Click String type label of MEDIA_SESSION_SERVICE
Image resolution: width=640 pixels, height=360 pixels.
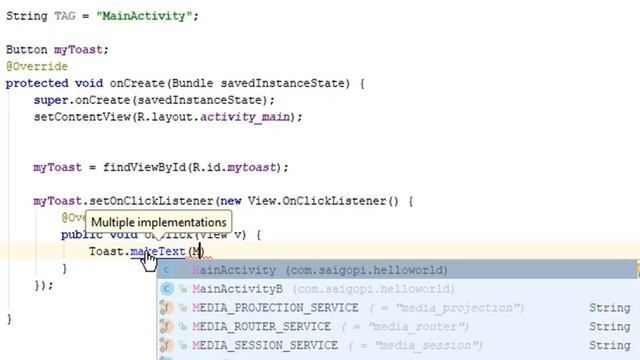(610, 345)
